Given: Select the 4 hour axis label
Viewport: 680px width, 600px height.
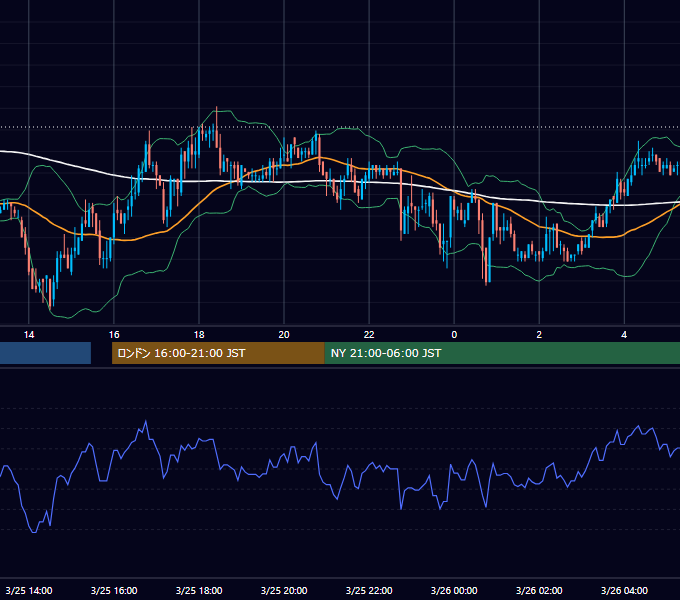Looking at the screenshot, I should coord(624,335).
